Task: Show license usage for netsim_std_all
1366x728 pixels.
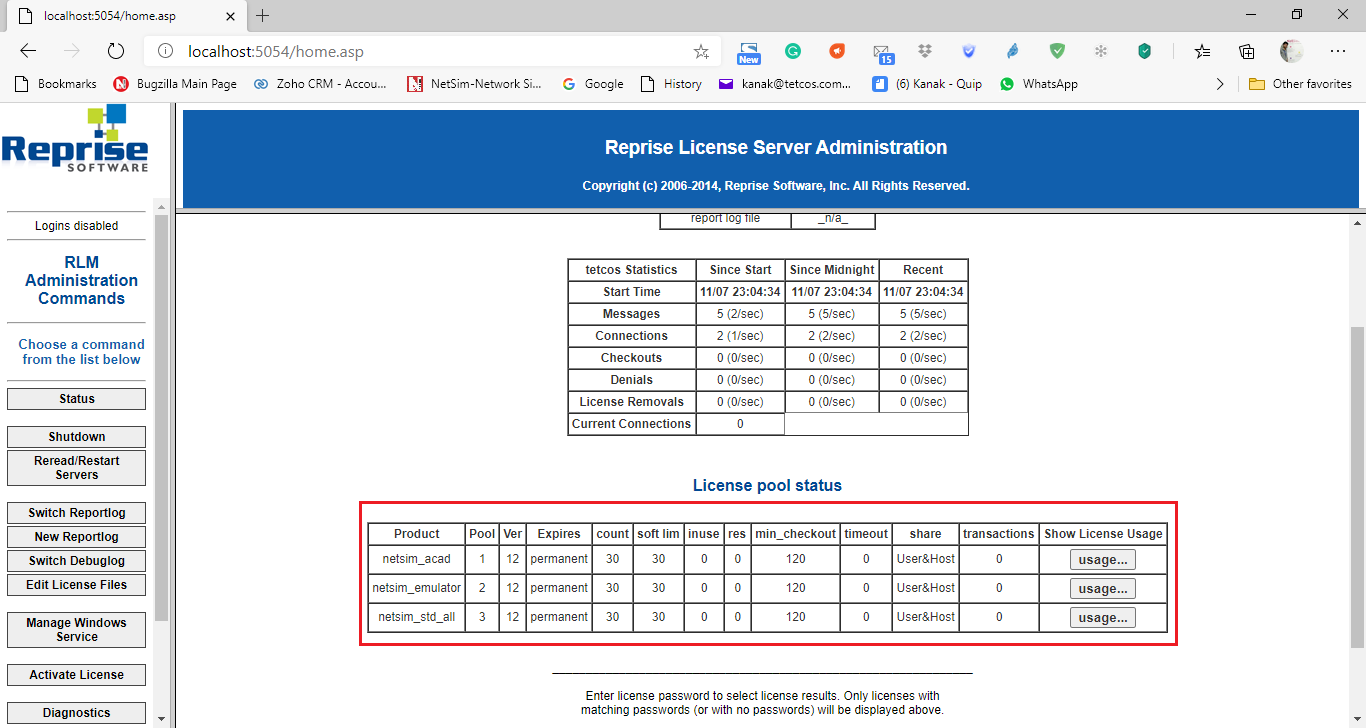Action: pos(1103,618)
